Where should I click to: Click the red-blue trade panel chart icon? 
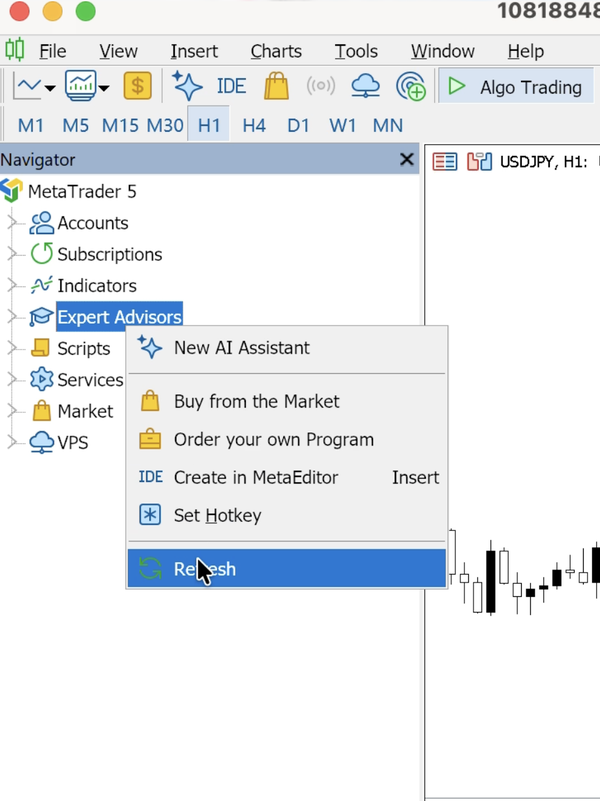(479, 162)
